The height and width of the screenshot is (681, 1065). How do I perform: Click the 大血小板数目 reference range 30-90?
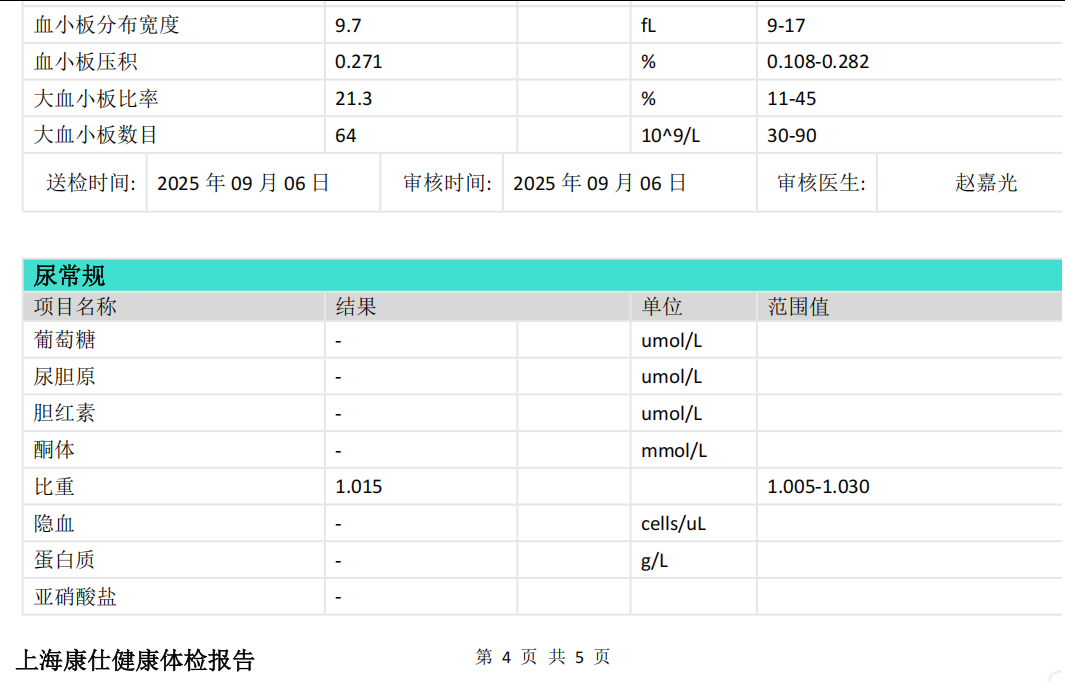[792, 136]
